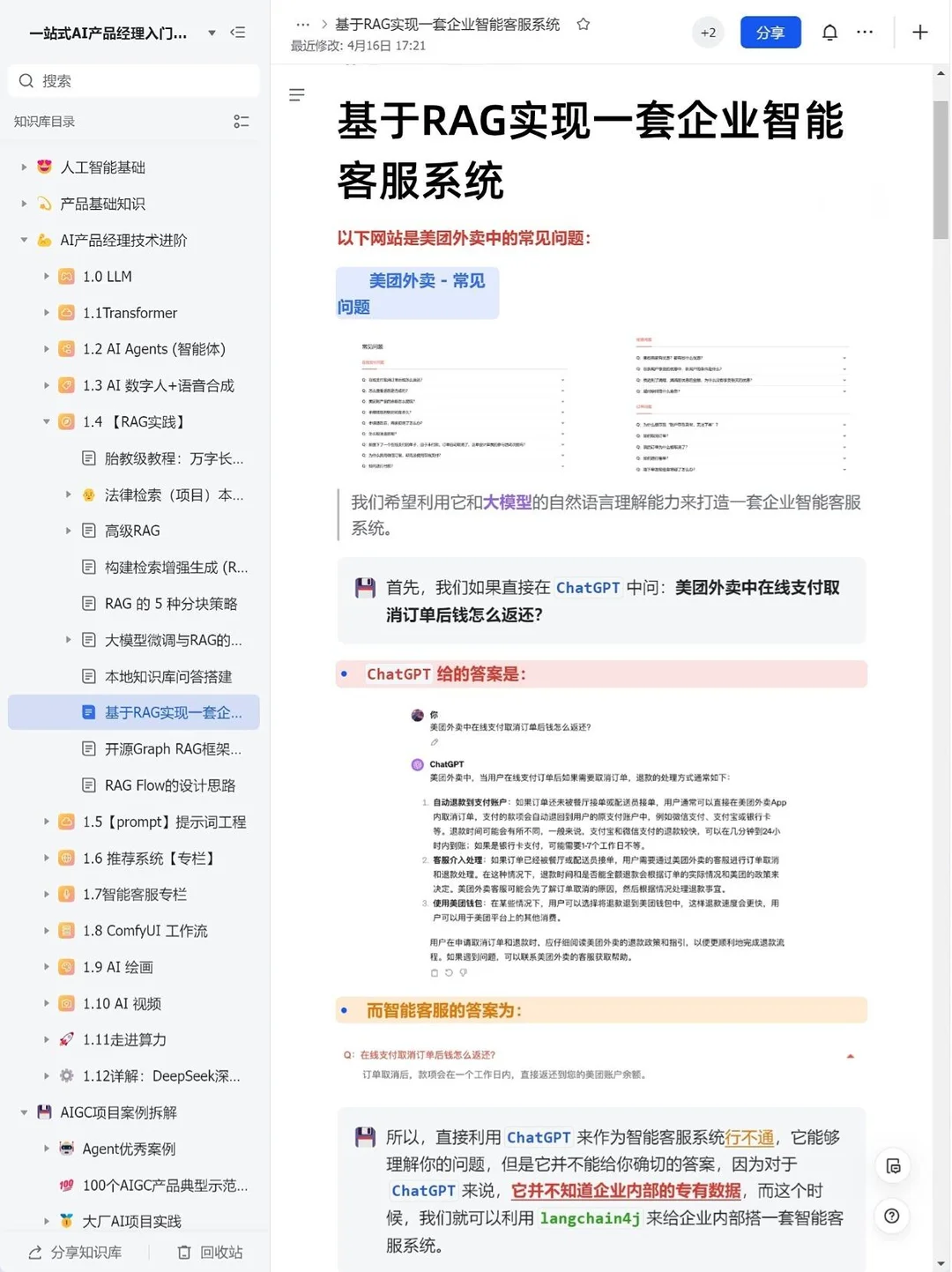Click the floating comment panel icon
The height and width of the screenshot is (1272, 952).
[x=892, y=1166]
